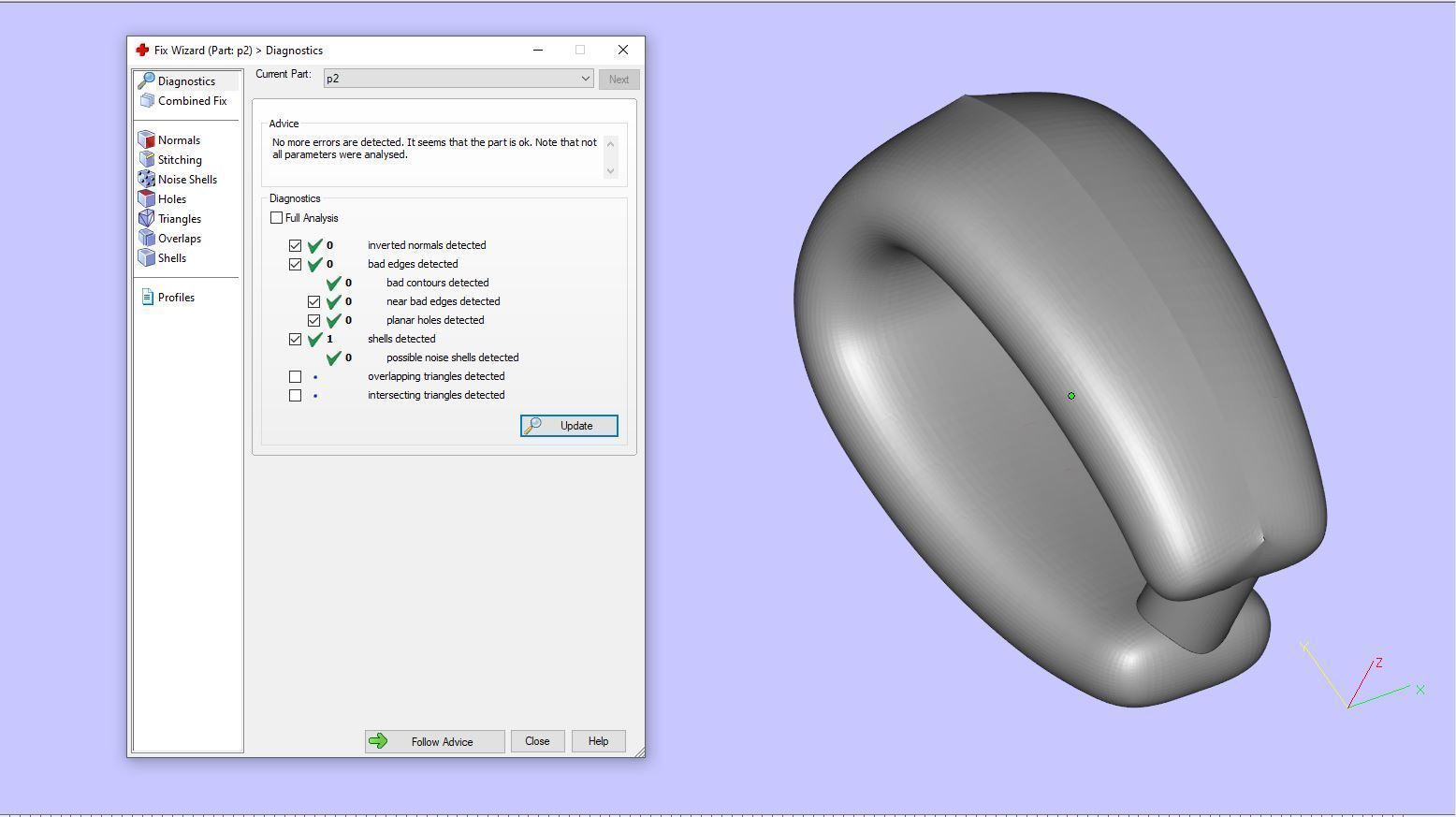Uncheck bad edges detected checkbox
This screenshot has height=817, width=1456.
click(295, 264)
